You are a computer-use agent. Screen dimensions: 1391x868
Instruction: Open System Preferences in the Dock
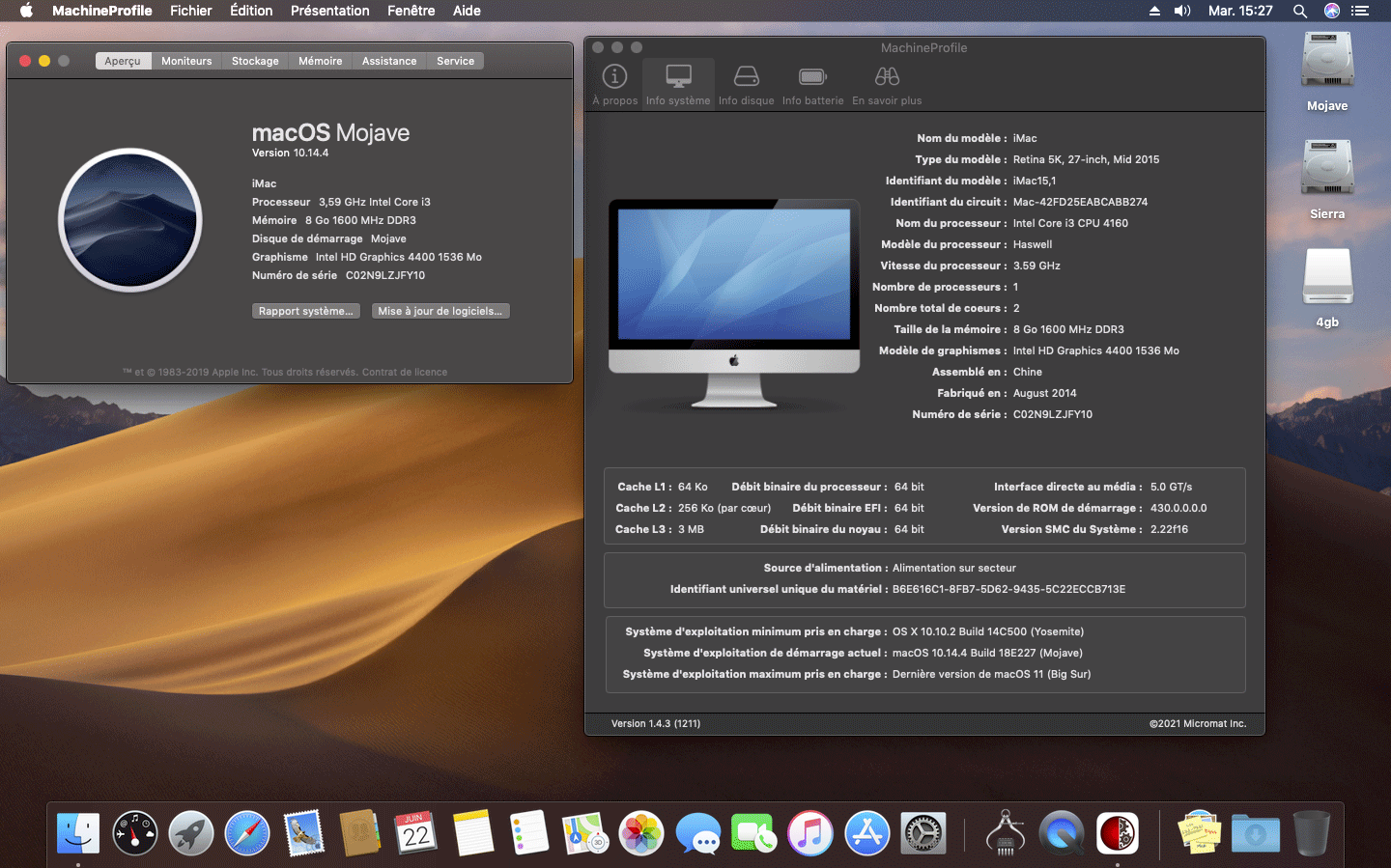tap(923, 833)
